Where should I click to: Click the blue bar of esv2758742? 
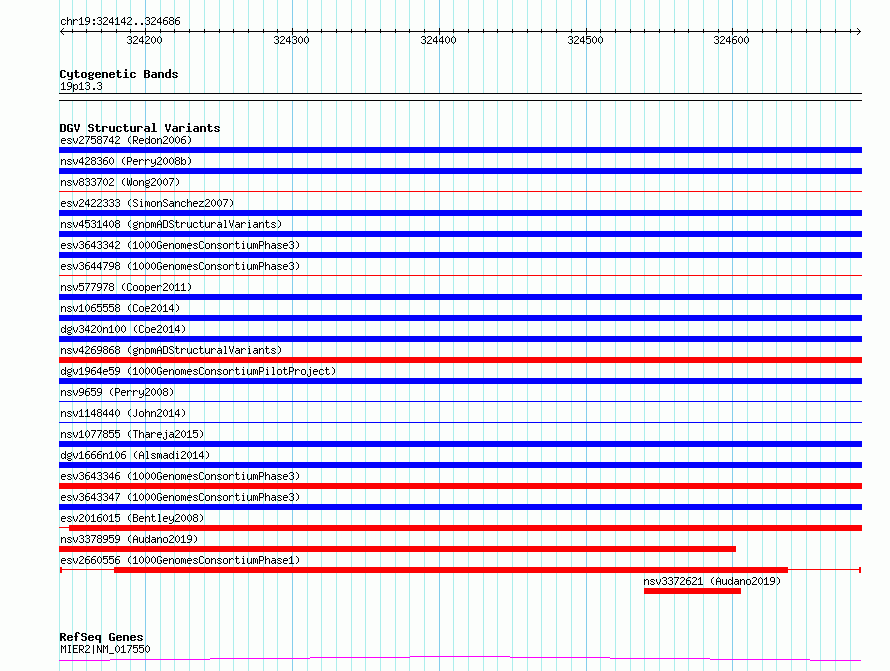pyautogui.click(x=460, y=150)
